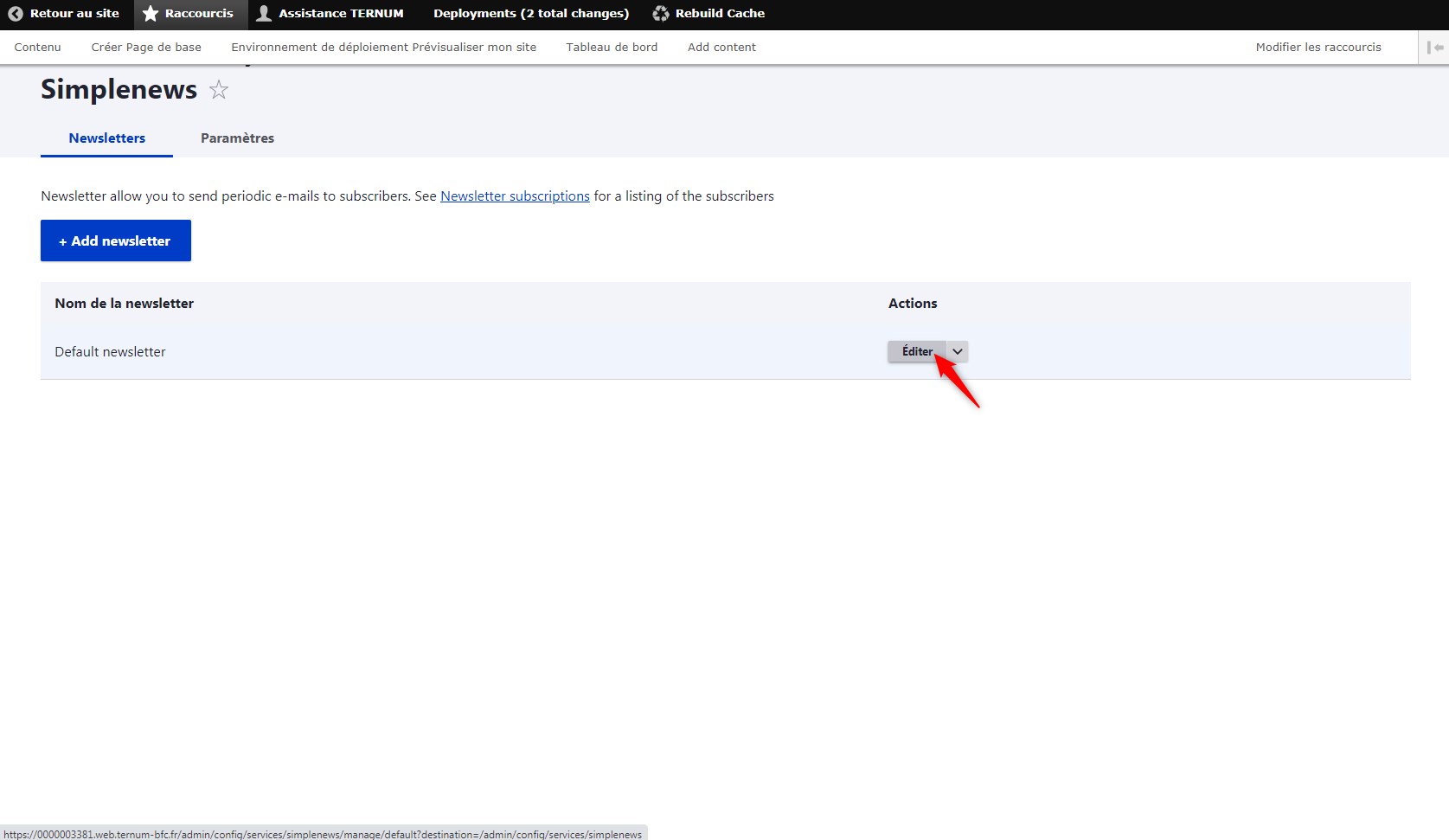
Task: Open the Newsletter subscriptions link
Action: [515, 196]
